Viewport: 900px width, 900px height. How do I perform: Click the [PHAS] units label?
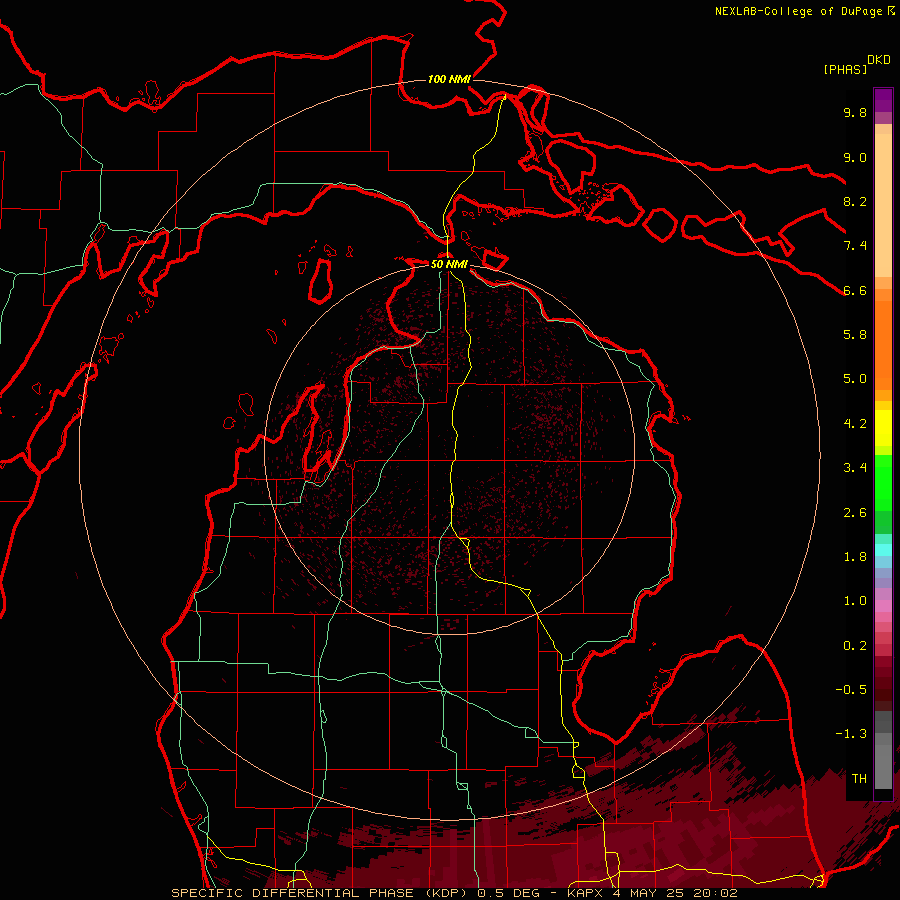[845, 69]
